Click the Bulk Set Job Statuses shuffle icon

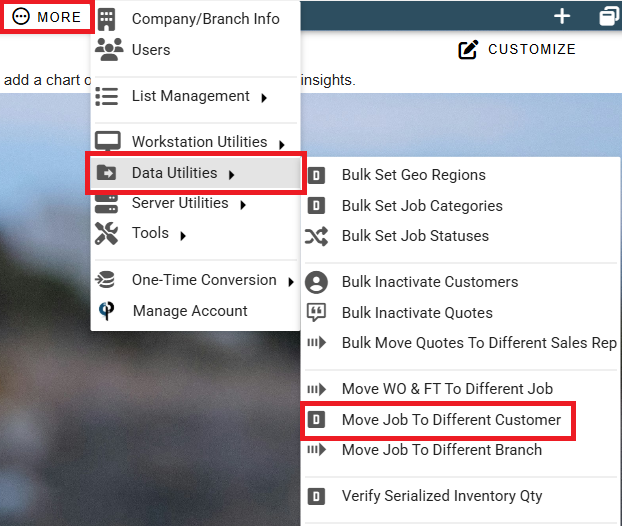pyautogui.click(x=316, y=236)
